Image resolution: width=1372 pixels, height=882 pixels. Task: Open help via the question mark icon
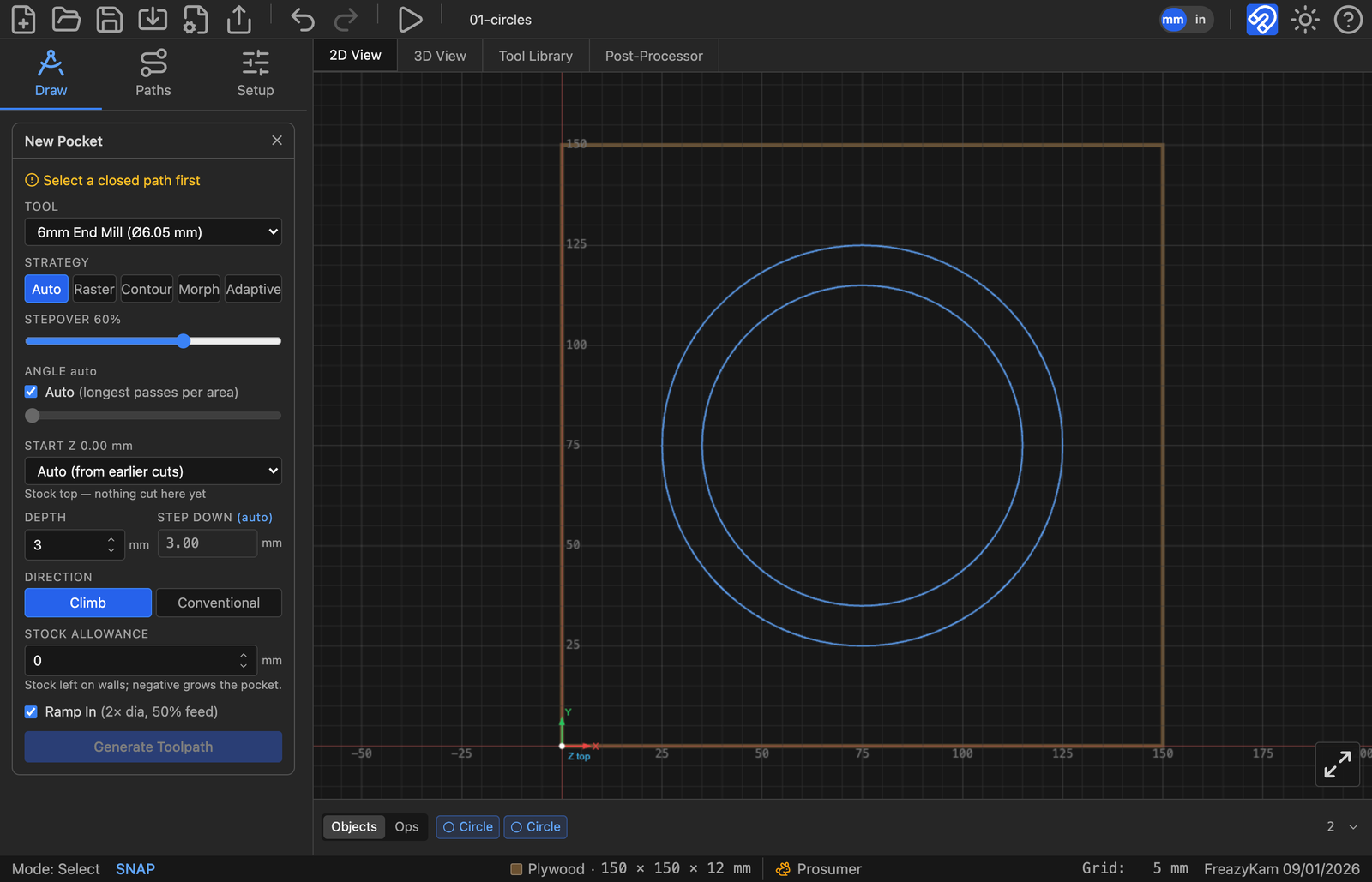[x=1348, y=19]
